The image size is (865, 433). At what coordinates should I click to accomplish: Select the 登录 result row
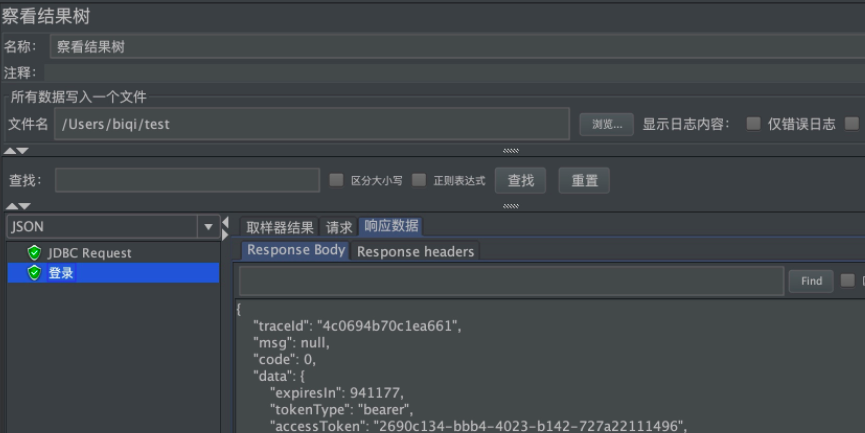tap(113, 272)
